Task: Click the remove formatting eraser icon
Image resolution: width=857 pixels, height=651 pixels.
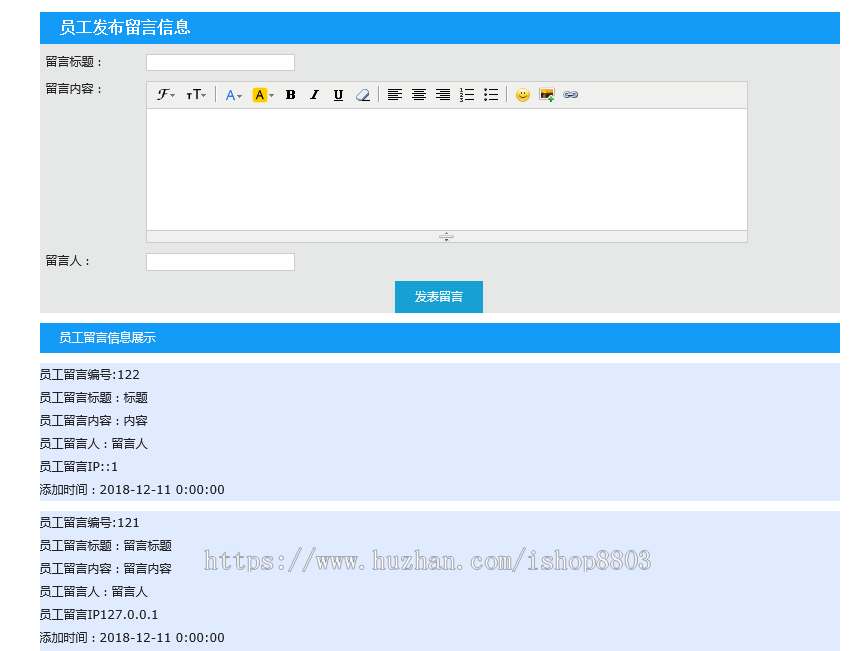Action: 362,94
